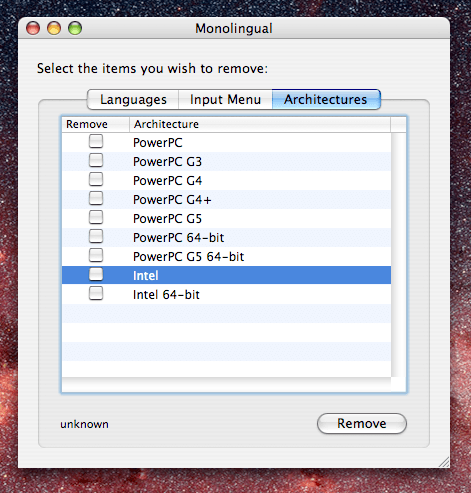
Task: Click the window resize grip corner
Action: pyautogui.click(x=444, y=462)
